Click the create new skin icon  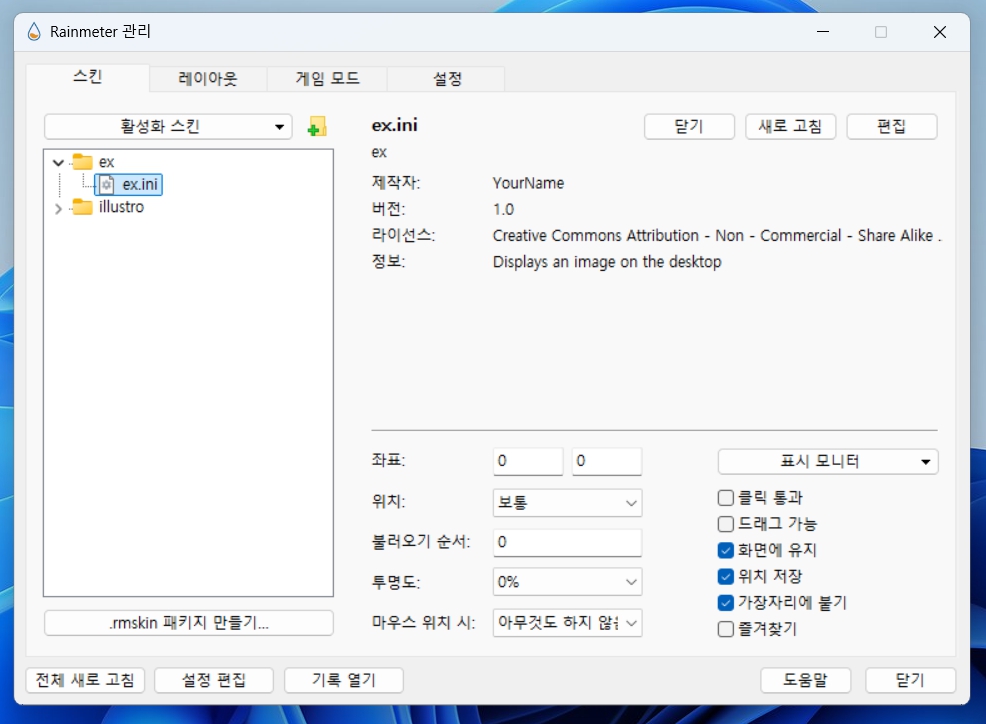coord(317,126)
